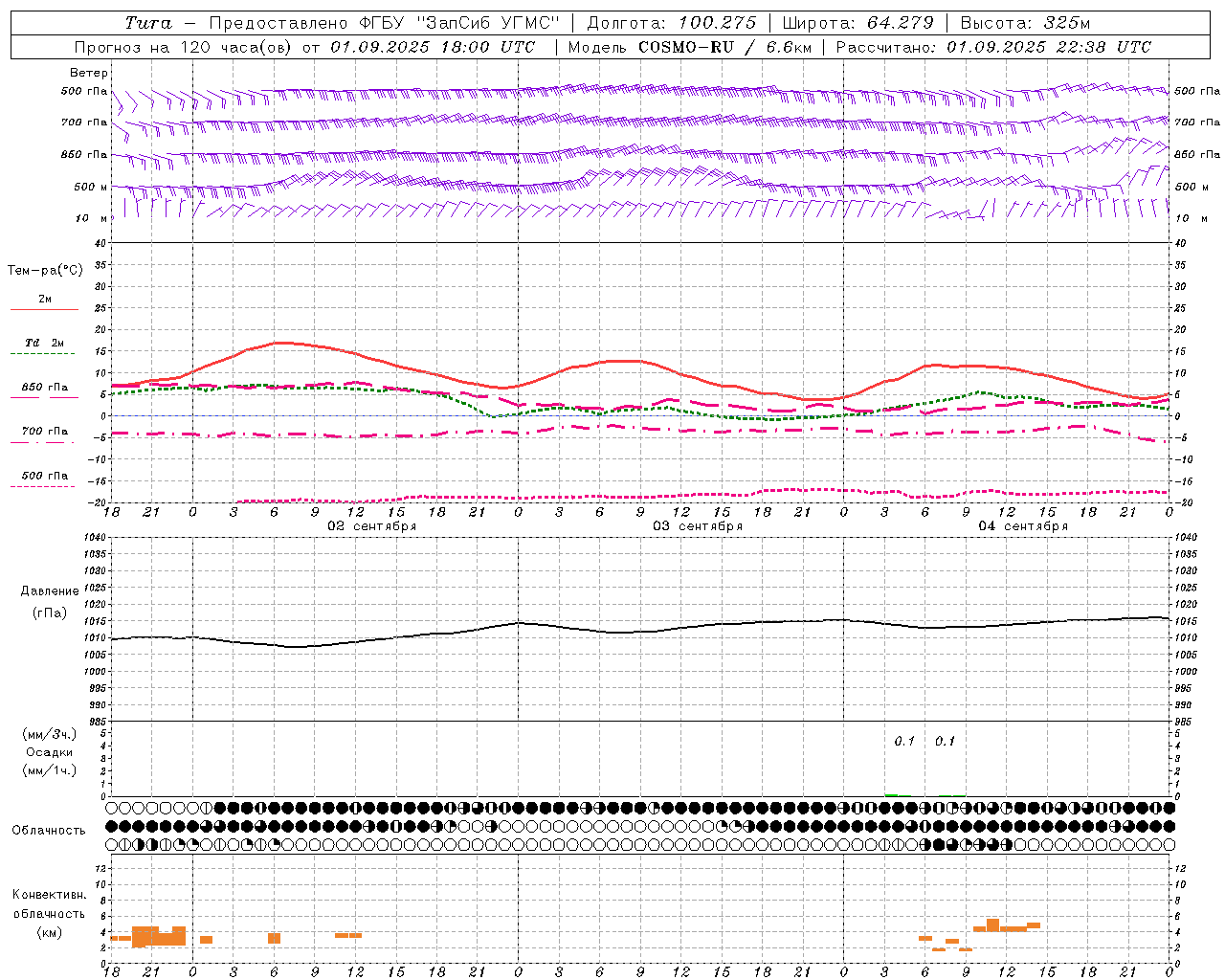
Task: Click "Предоставлено ФГБУ ЗапСиб УГМС" provider text
Action: coord(384,23)
